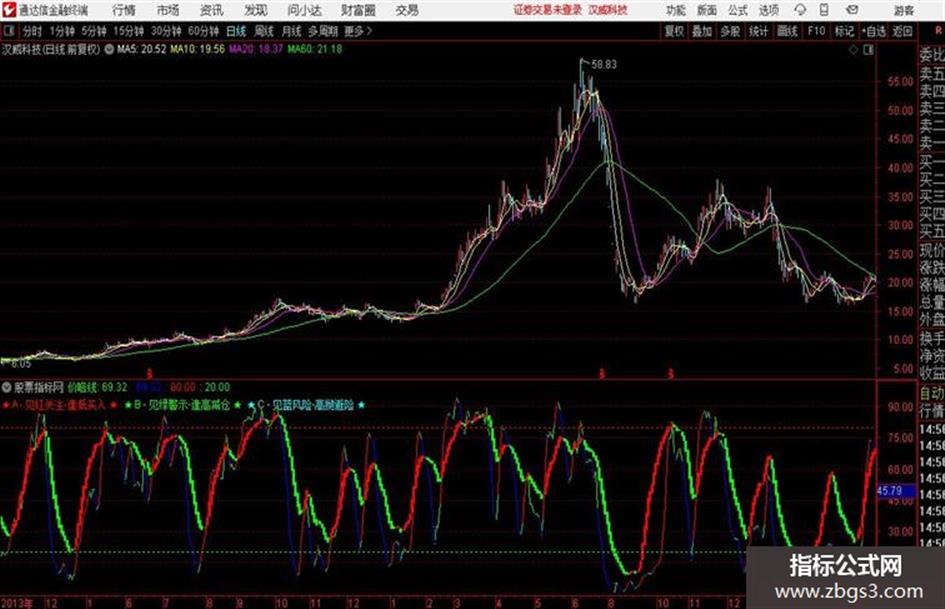
Task: Open the 版面 menu
Action: pyautogui.click(x=706, y=10)
